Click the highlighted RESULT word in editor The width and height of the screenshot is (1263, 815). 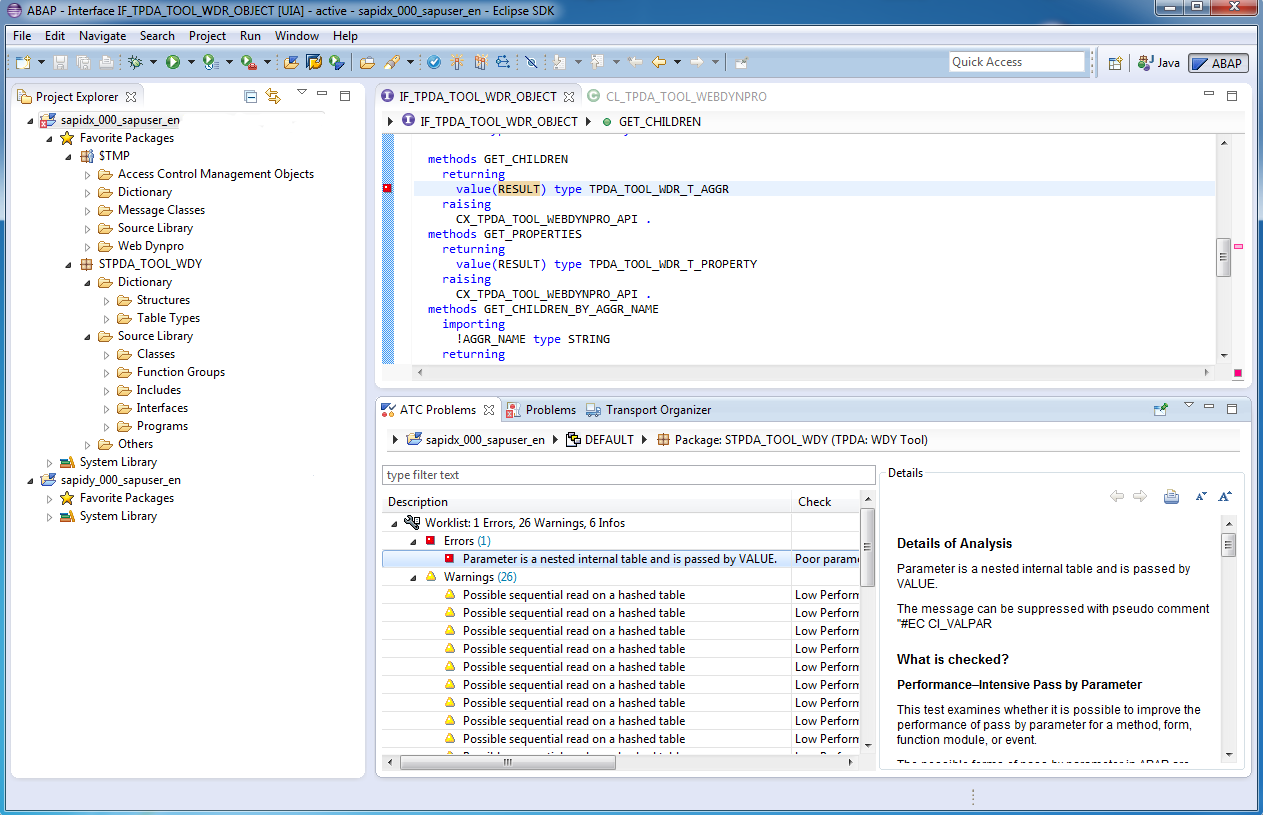(x=519, y=189)
